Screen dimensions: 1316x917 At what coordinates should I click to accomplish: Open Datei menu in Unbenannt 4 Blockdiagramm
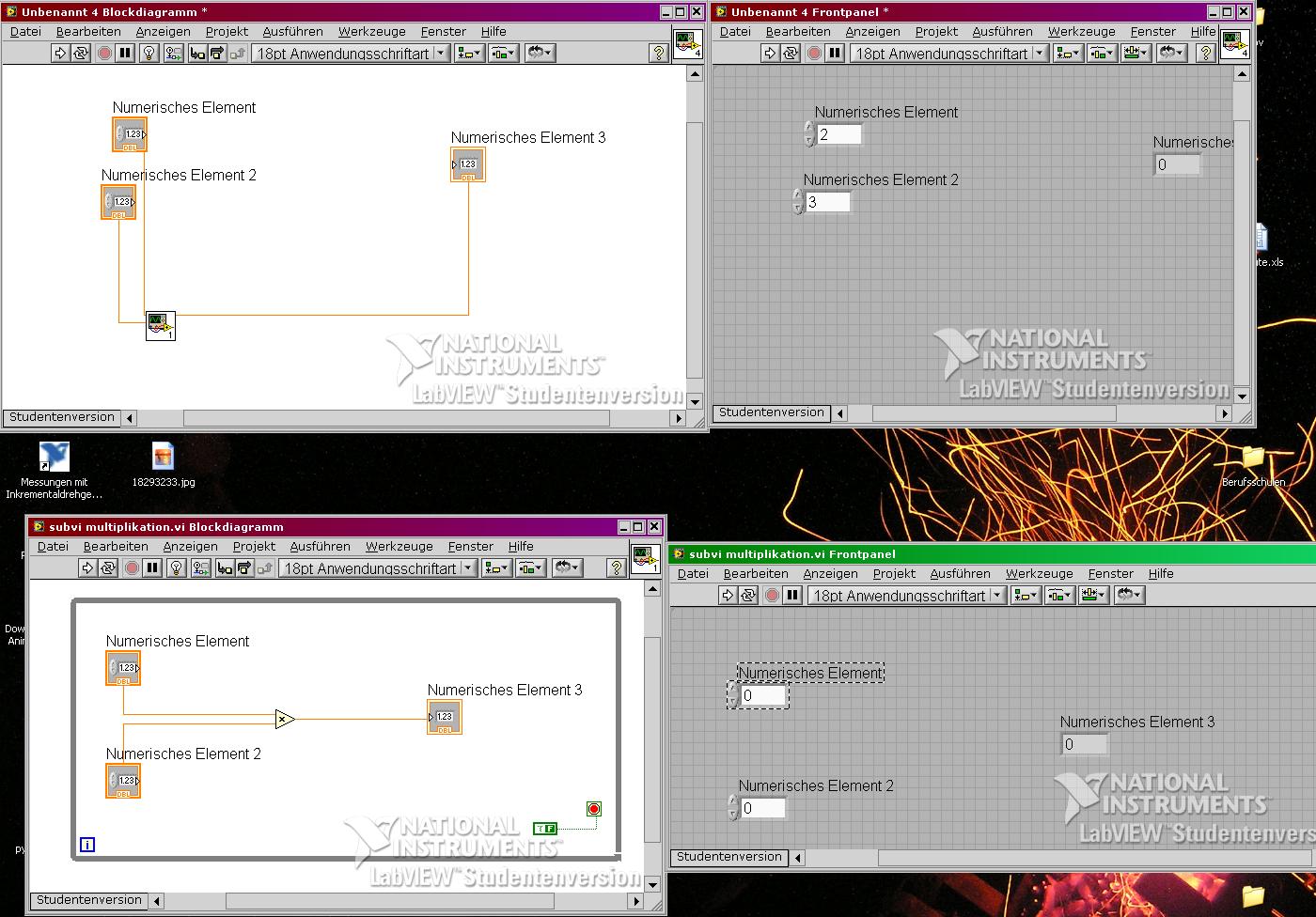pyautogui.click(x=25, y=31)
